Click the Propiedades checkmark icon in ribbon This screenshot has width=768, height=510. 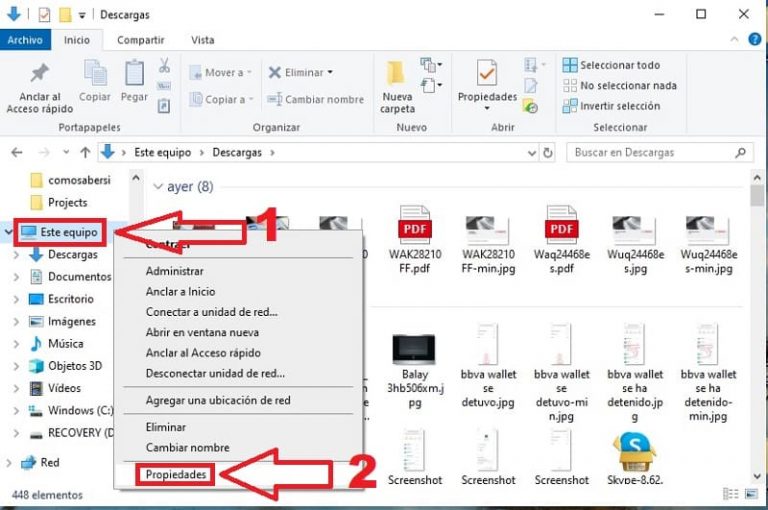coord(487,73)
